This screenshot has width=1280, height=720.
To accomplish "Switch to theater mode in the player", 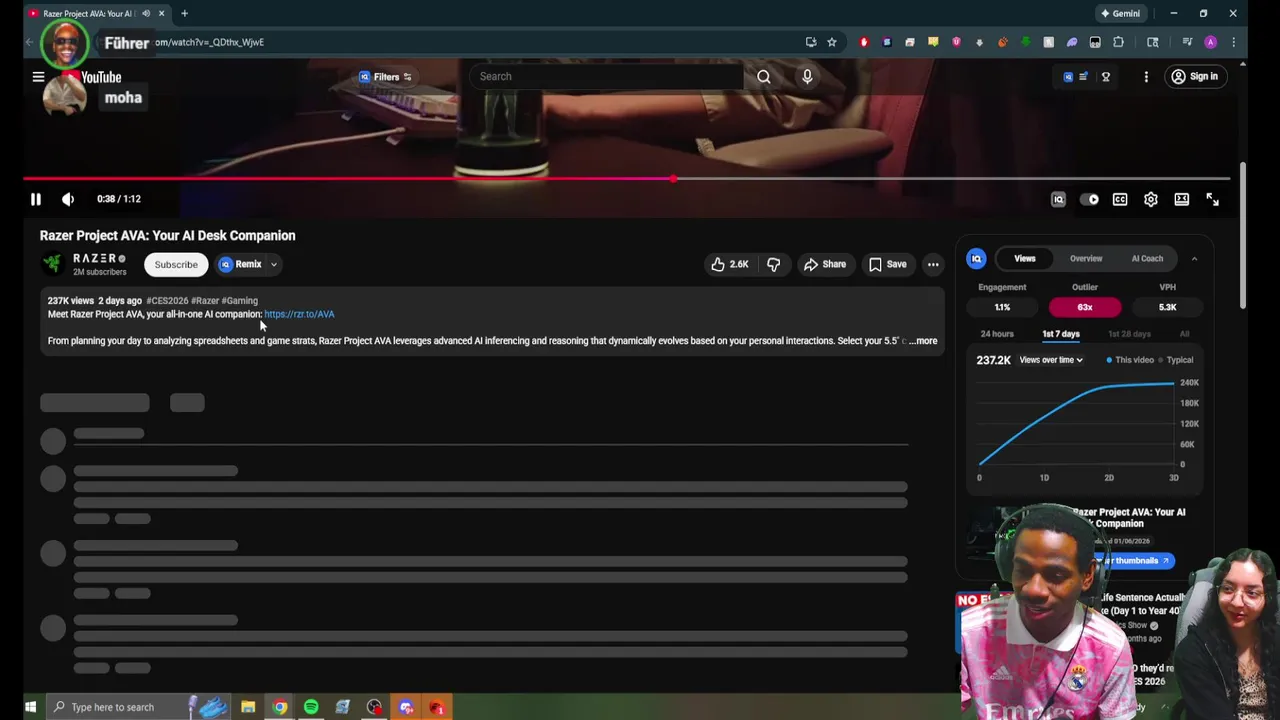I will [1182, 200].
